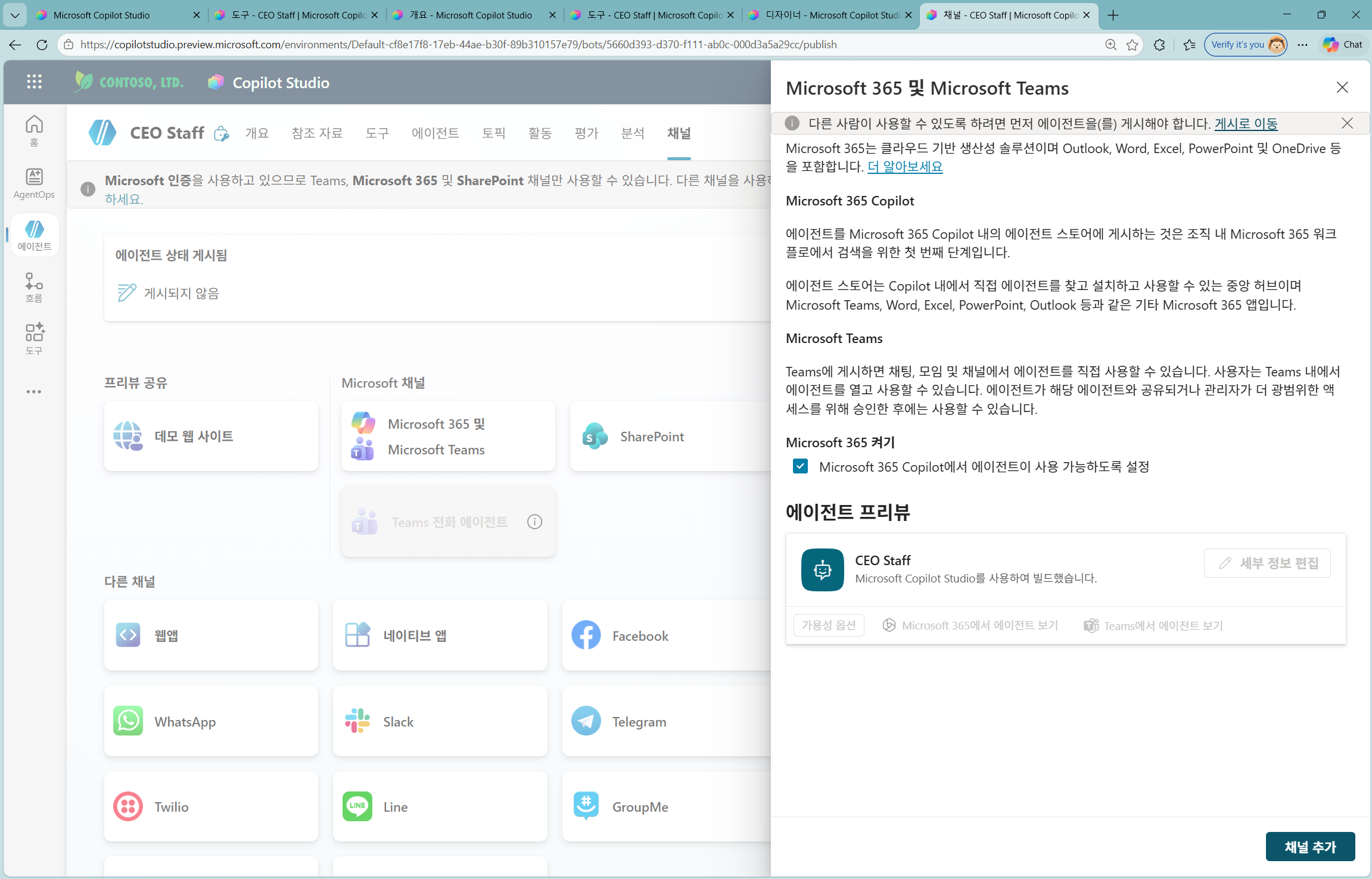The image size is (1372, 879).
Task: Switch to the 개요 tab
Action: coord(257,133)
